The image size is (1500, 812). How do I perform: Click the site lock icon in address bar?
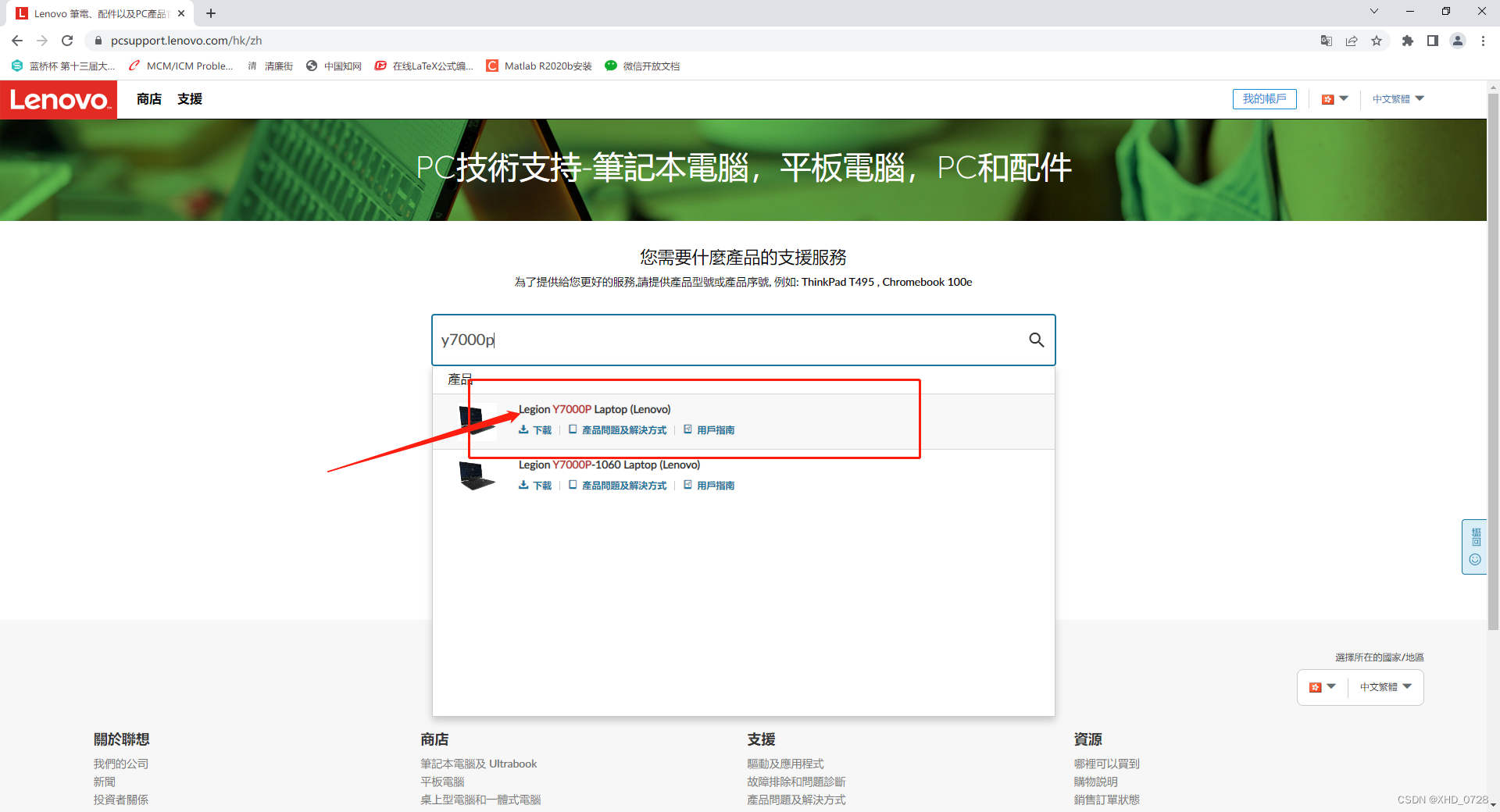pos(98,41)
